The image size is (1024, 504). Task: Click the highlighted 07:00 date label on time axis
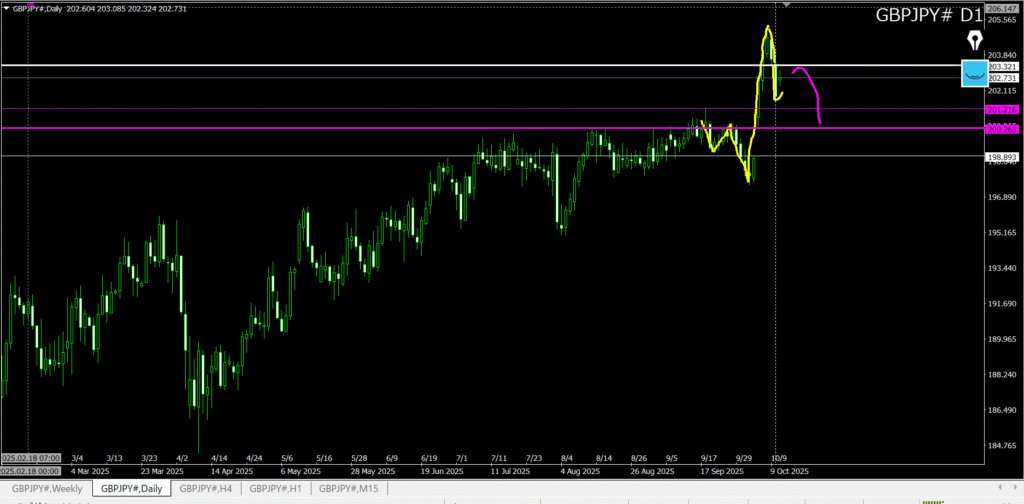tap(33, 459)
